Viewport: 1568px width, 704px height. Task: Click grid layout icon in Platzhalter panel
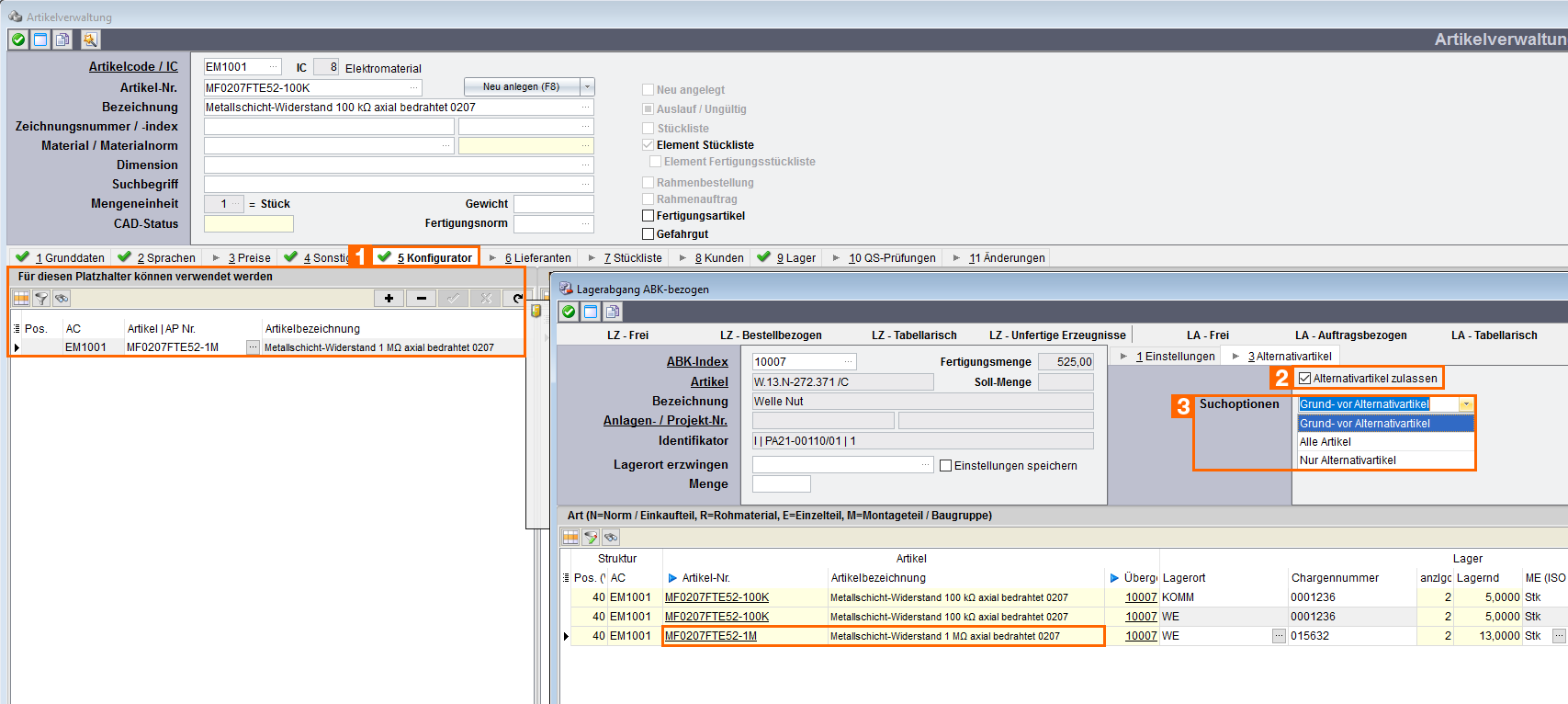click(21, 298)
